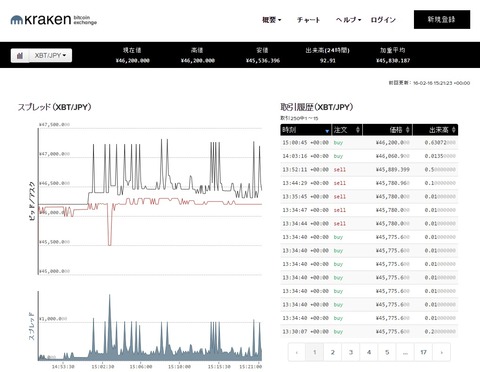Click the Kraken logo
This screenshot has height=372, width=480.
[54, 20]
